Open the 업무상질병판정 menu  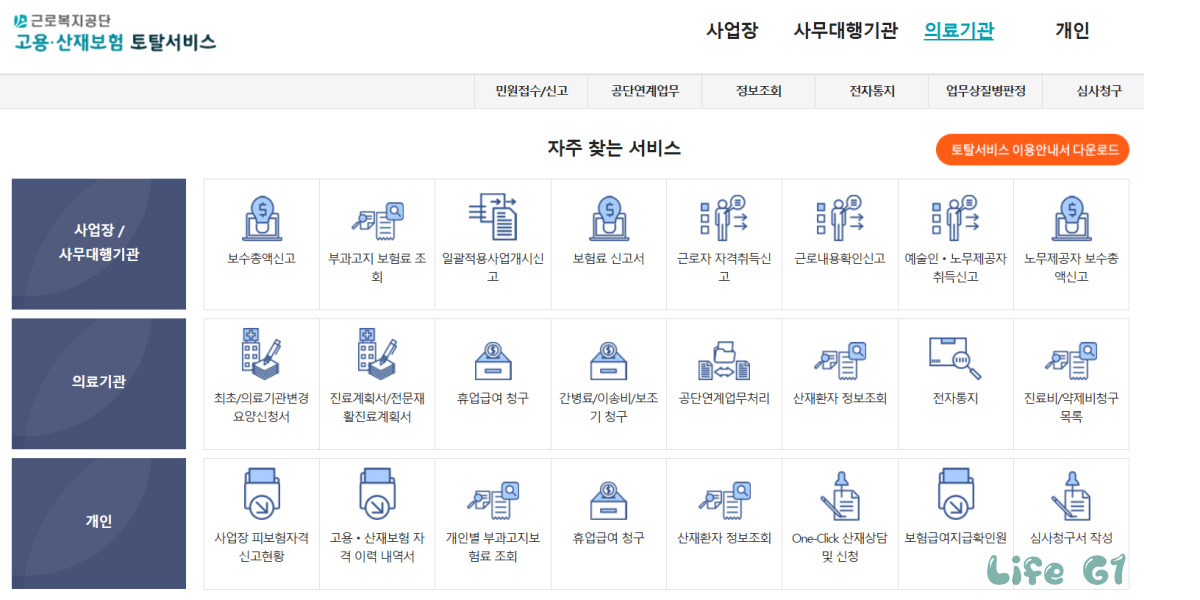point(985,91)
